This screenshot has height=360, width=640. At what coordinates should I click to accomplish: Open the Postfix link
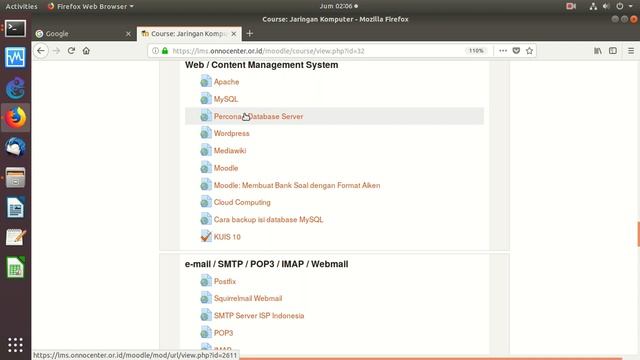tap(225, 281)
